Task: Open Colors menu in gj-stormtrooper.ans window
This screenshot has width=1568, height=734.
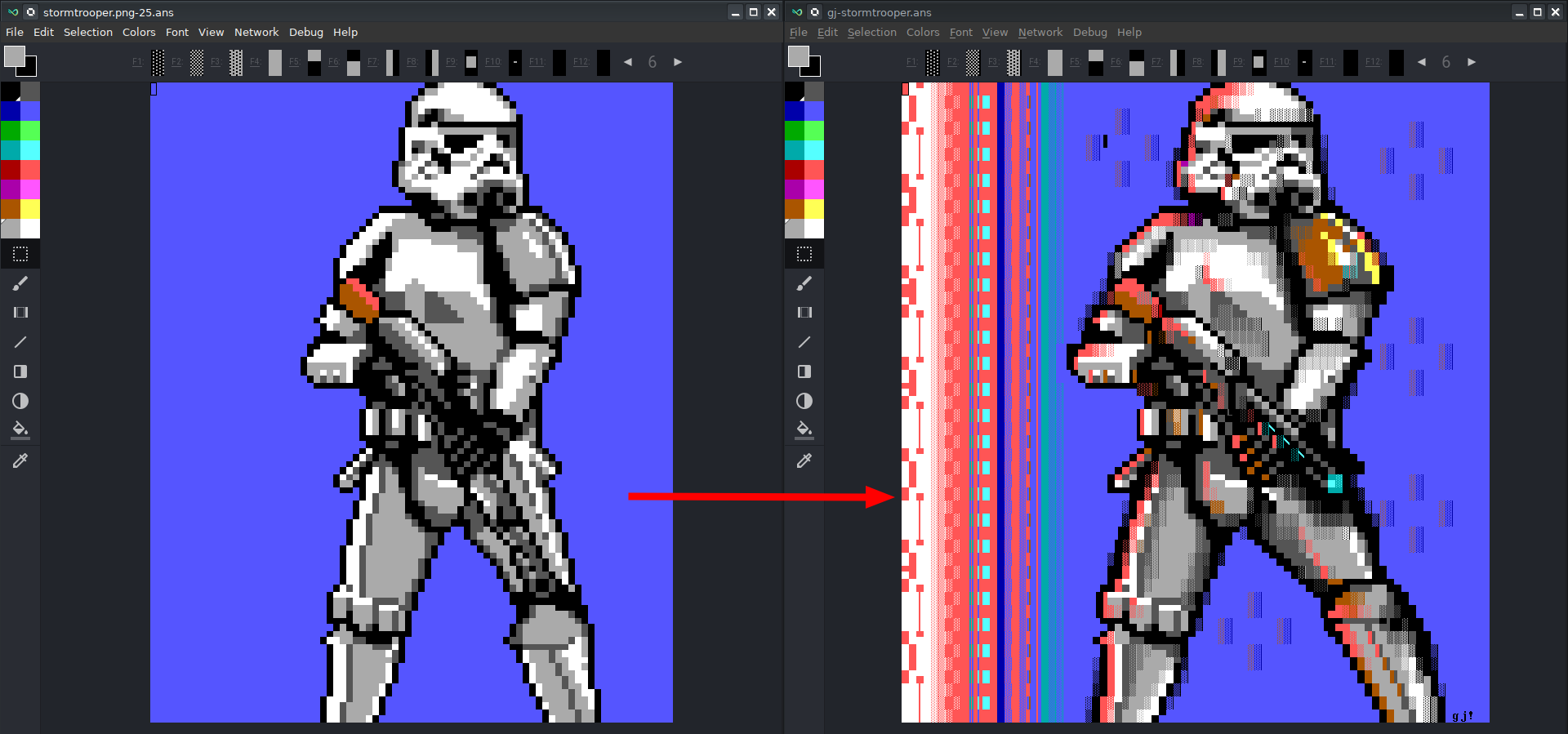Action: [x=923, y=32]
